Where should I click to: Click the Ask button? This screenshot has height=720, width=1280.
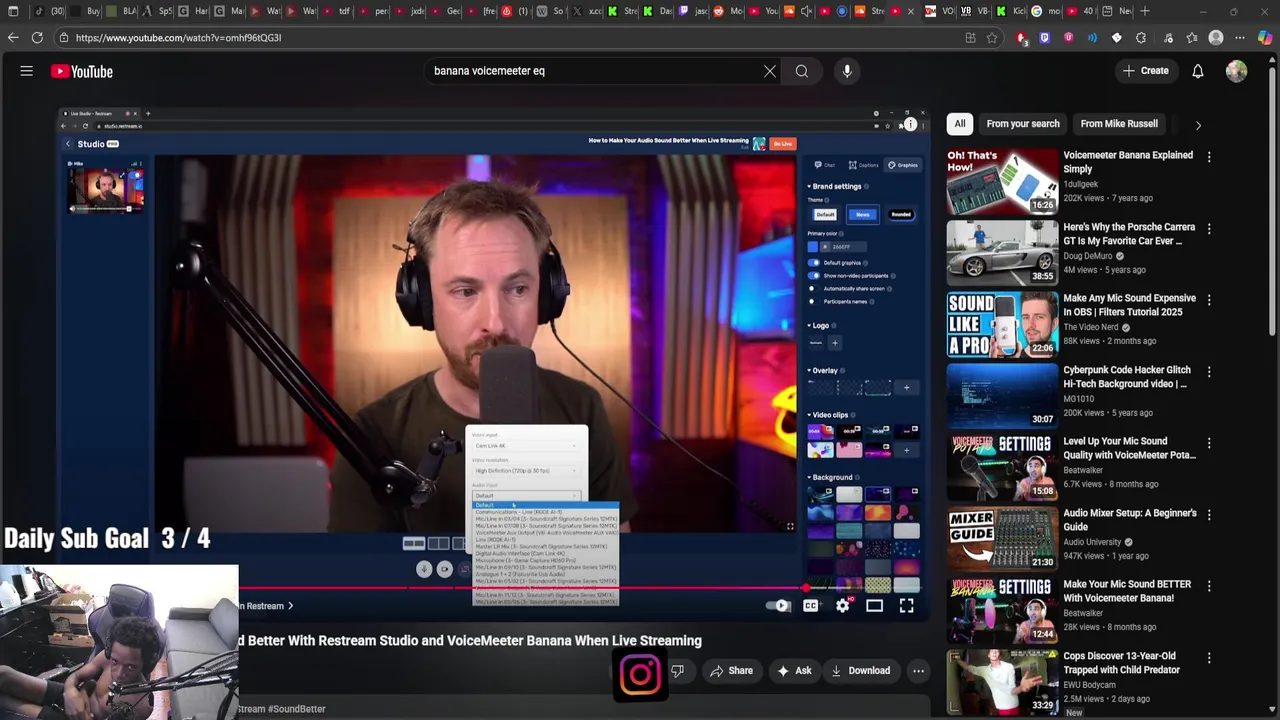(x=794, y=671)
